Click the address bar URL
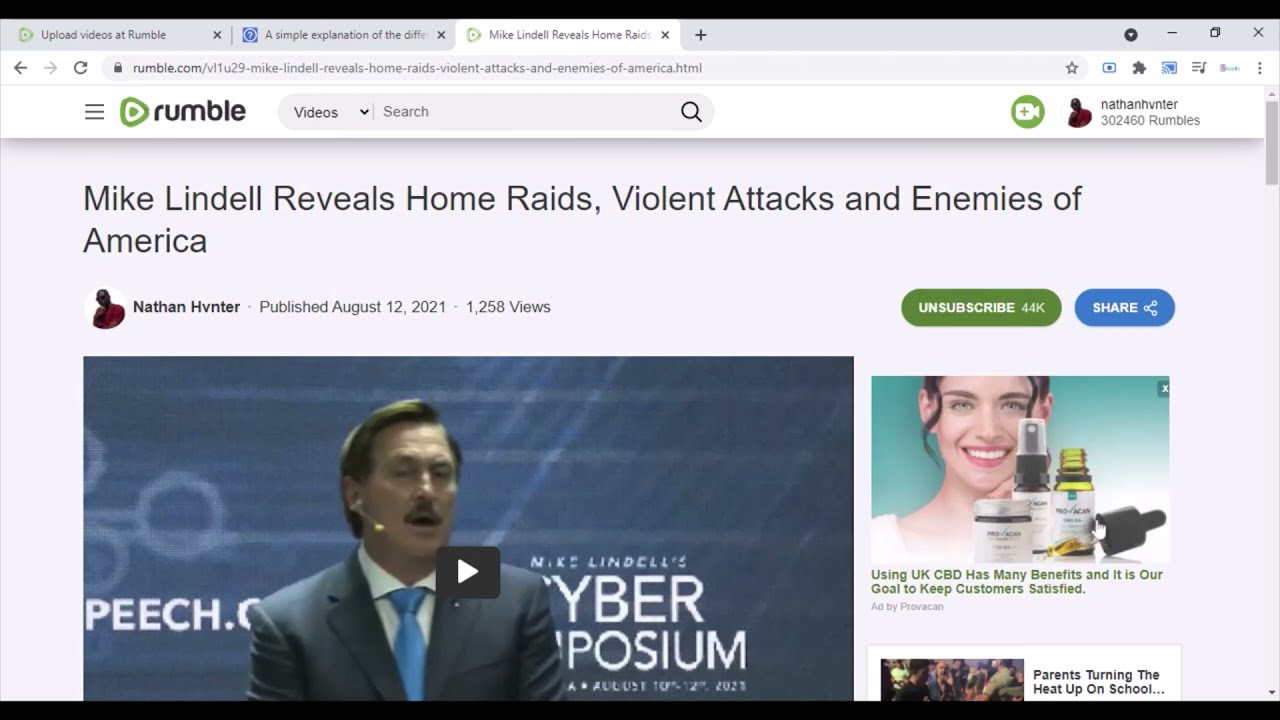The height and width of the screenshot is (720, 1280). [x=417, y=68]
